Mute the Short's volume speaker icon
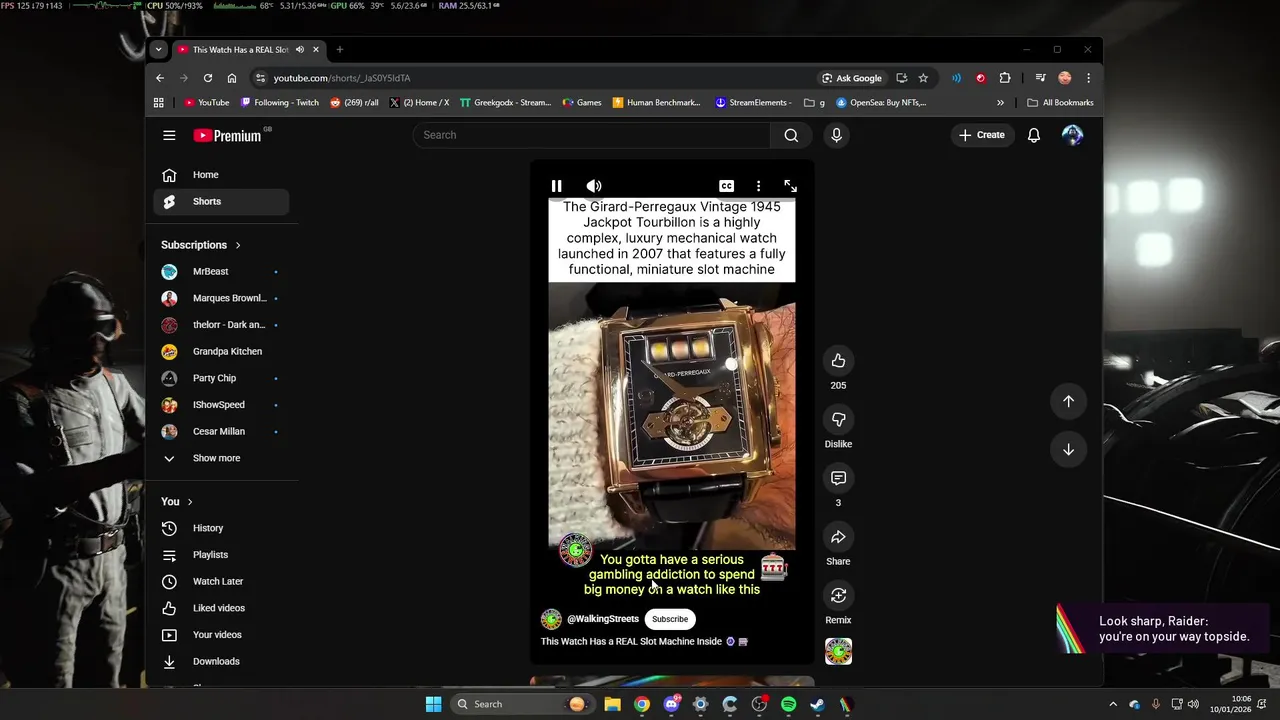 click(594, 186)
